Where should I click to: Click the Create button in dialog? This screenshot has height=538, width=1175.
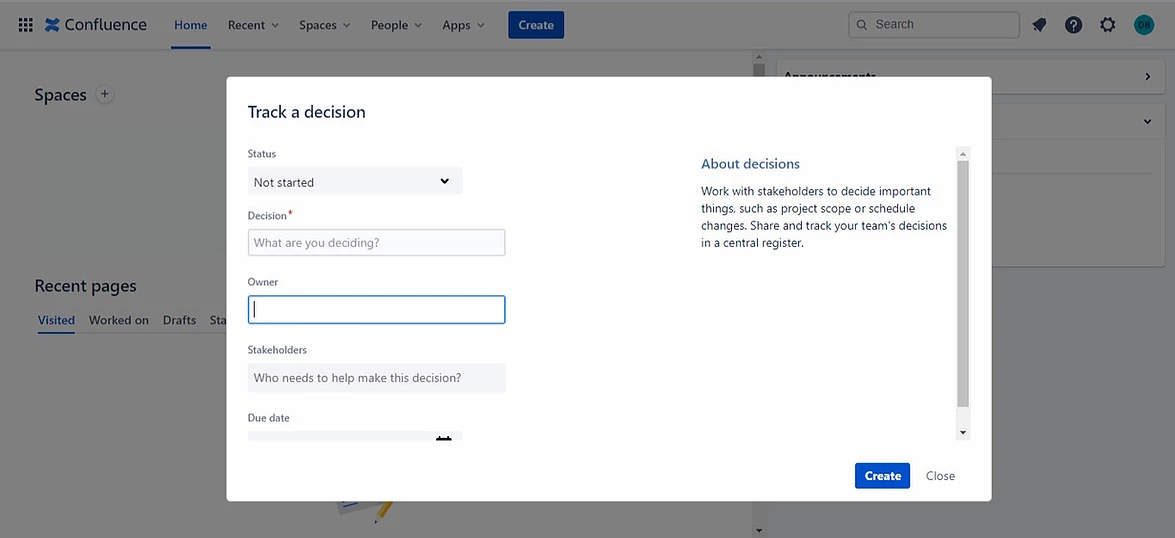pos(882,476)
